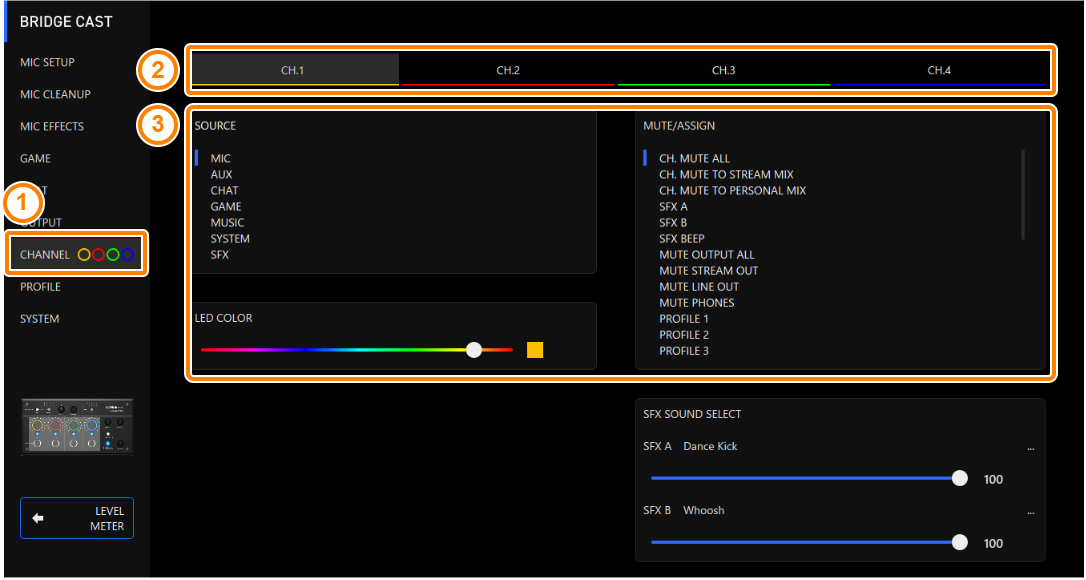Open the MIC CLEANUP page

coord(55,94)
